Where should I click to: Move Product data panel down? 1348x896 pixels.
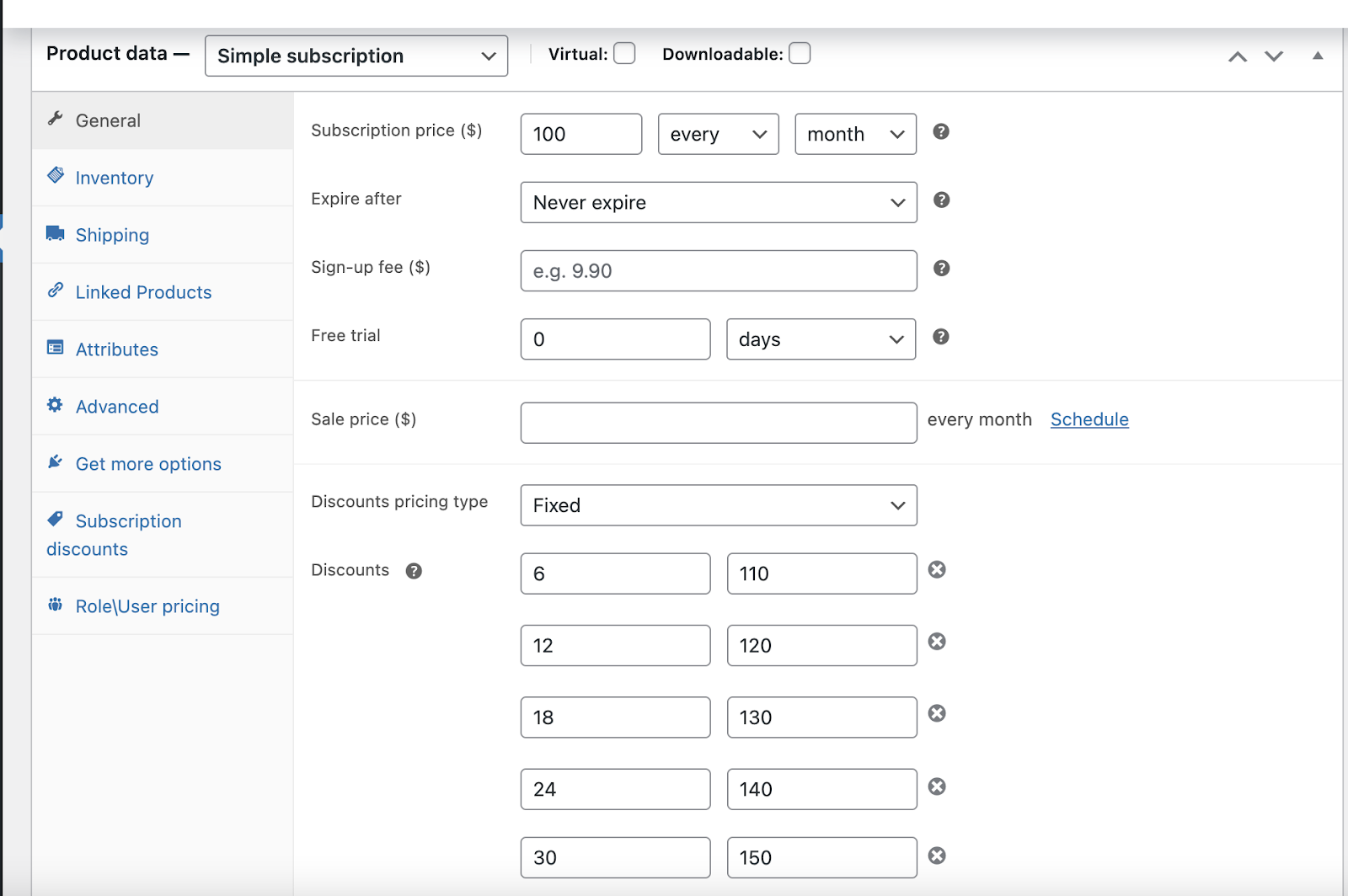(x=1274, y=56)
